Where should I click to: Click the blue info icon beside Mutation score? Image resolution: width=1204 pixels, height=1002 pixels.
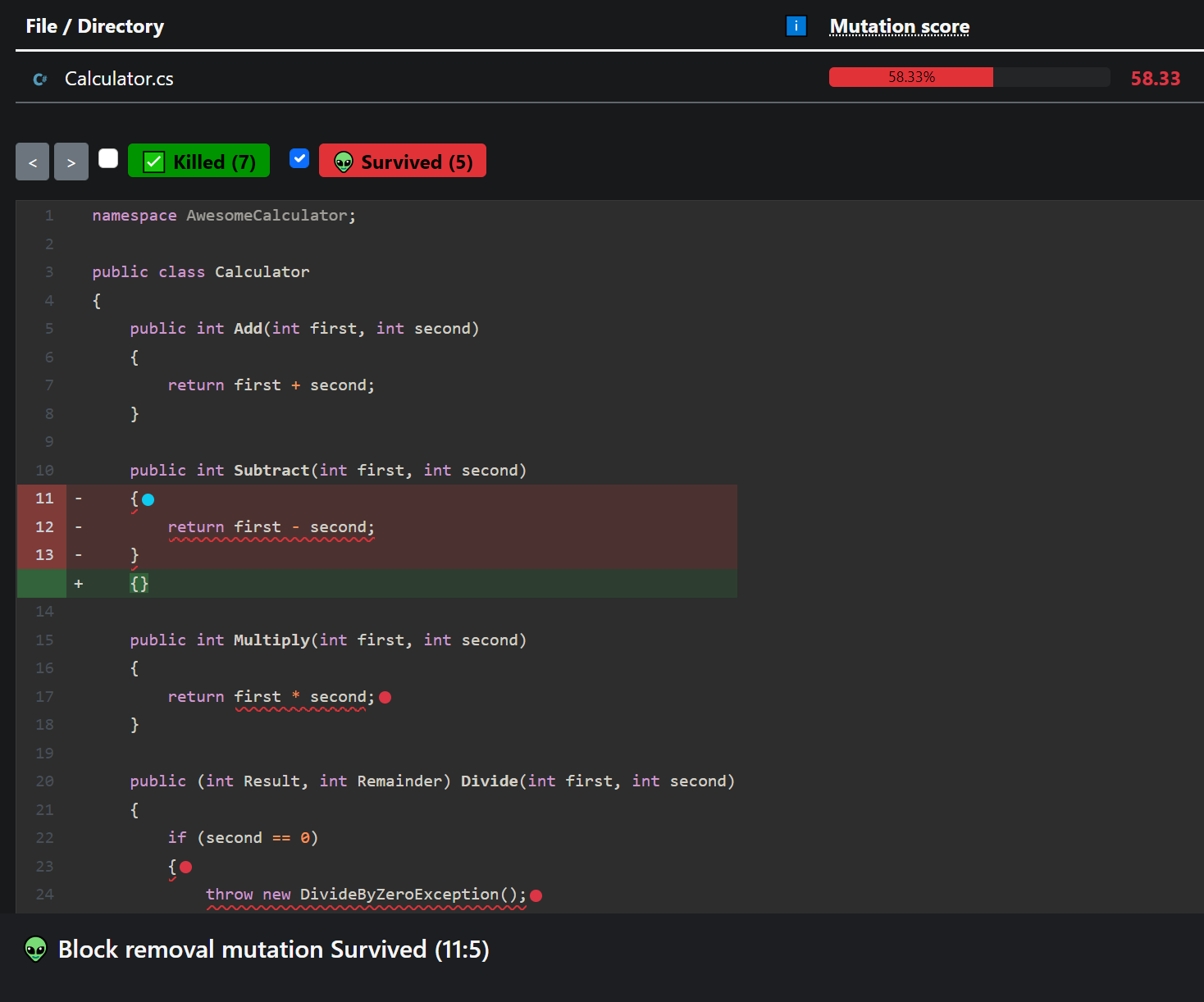pos(796,26)
